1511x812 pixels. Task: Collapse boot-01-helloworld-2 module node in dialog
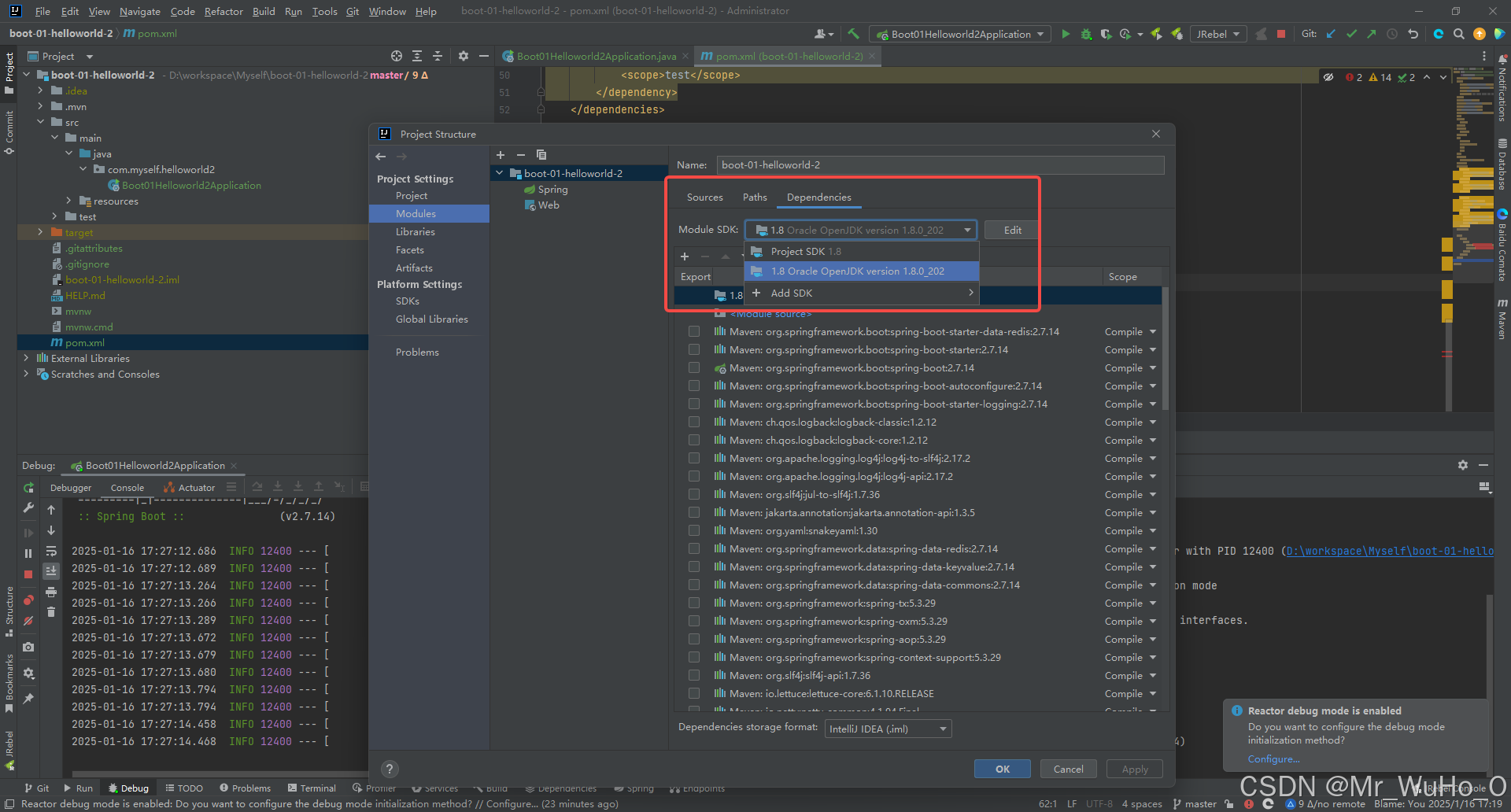499,173
